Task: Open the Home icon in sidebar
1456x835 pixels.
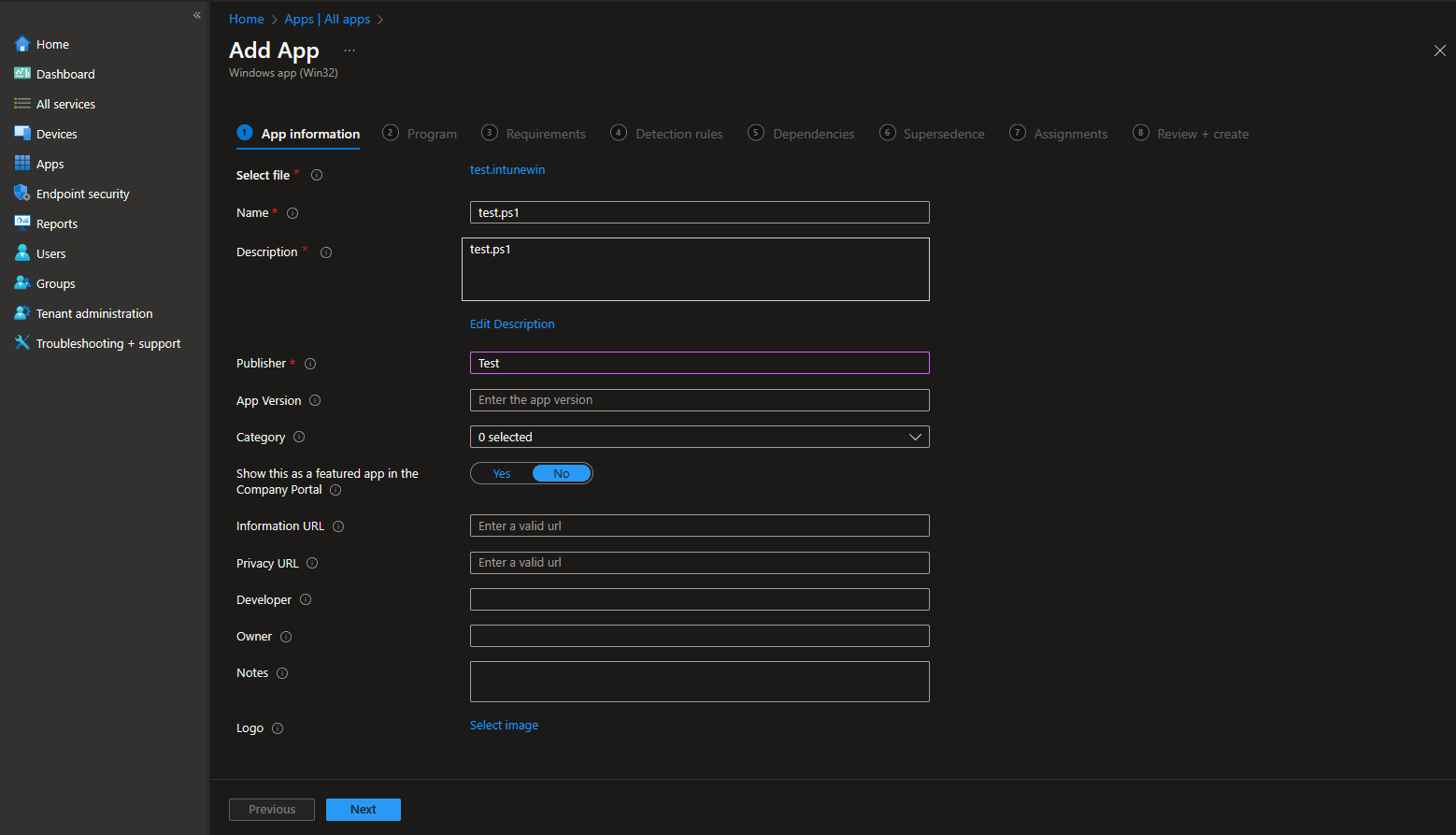Action: (22, 44)
